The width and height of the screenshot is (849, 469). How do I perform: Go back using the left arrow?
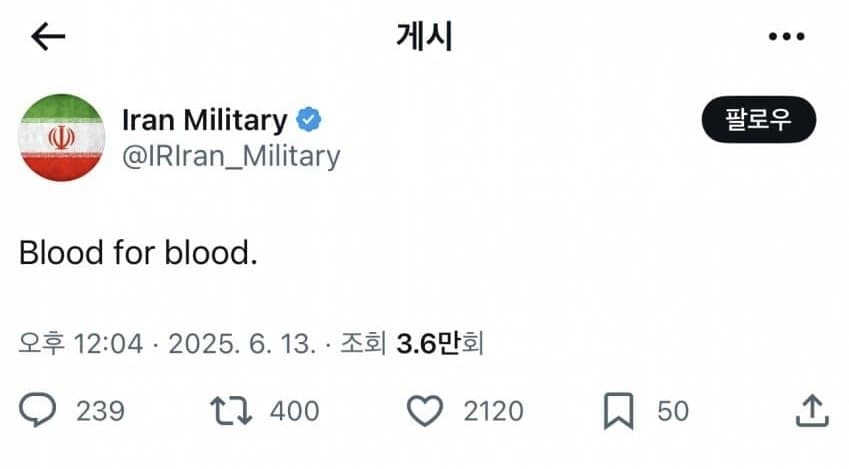pyautogui.click(x=47, y=37)
